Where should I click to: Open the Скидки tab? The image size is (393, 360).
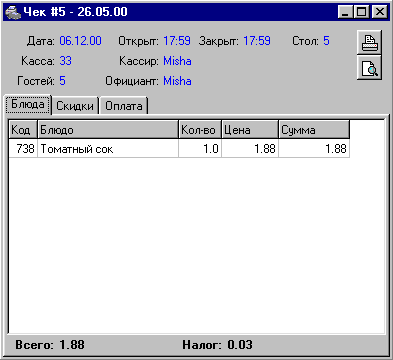point(75,106)
